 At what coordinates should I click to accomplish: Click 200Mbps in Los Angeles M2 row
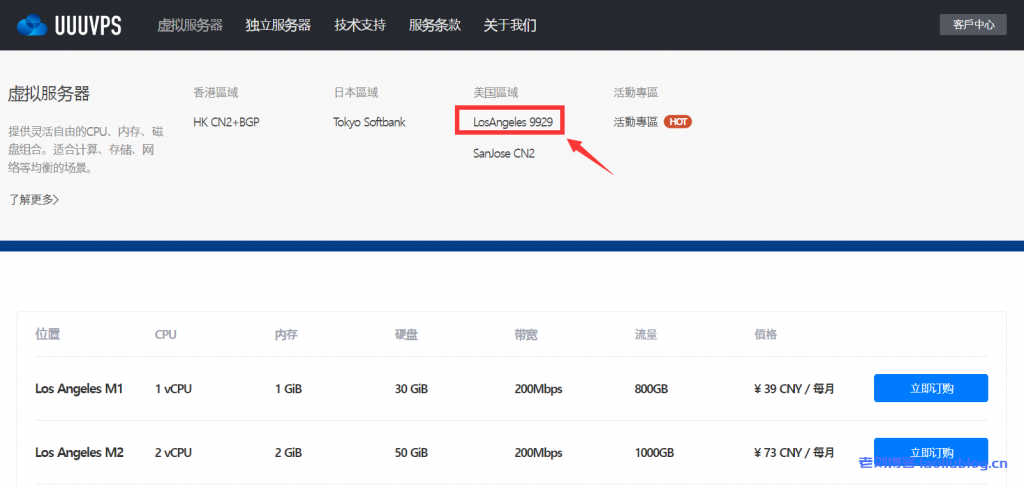(539, 452)
